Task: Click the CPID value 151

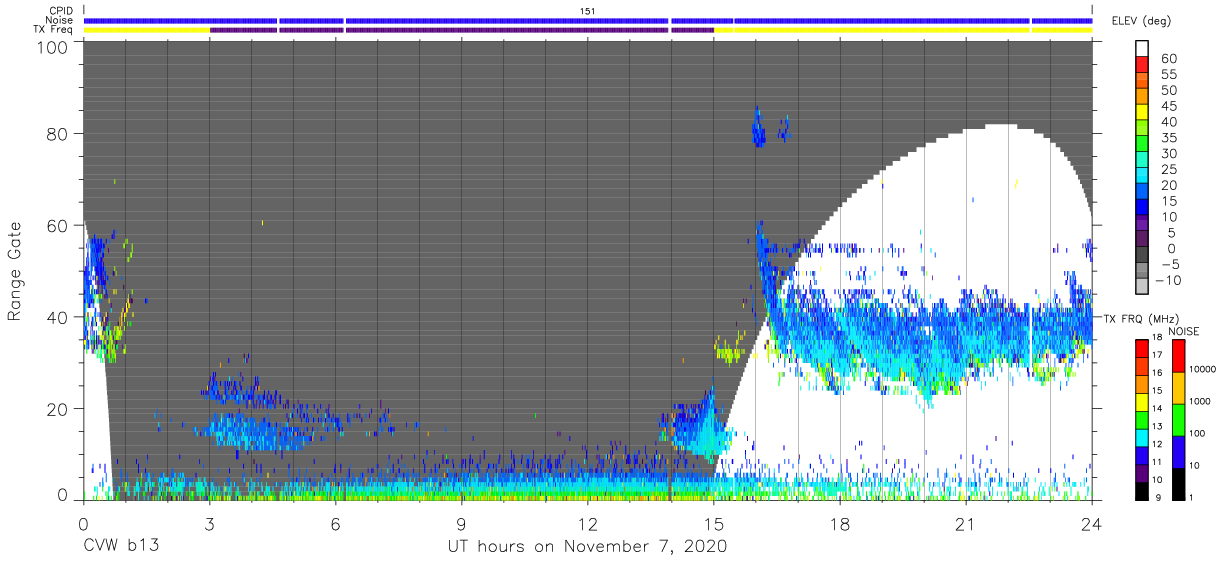Action: point(588,11)
